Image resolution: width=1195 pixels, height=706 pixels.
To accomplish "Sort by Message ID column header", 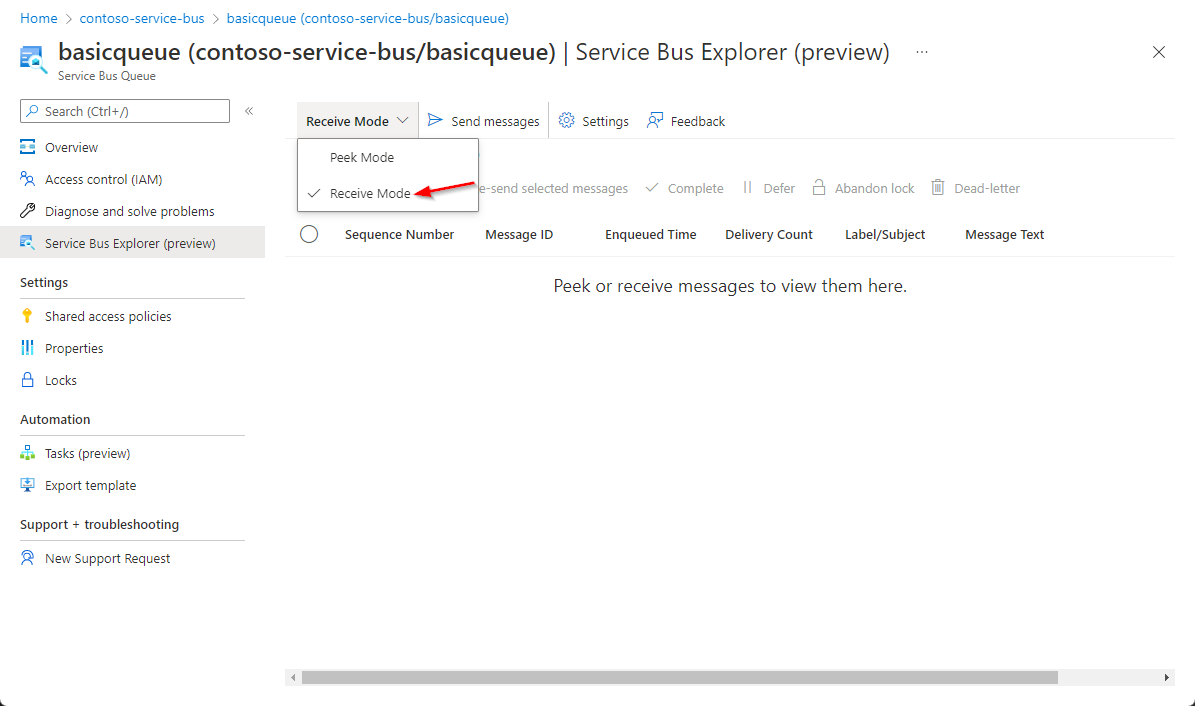I will [x=519, y=235].
